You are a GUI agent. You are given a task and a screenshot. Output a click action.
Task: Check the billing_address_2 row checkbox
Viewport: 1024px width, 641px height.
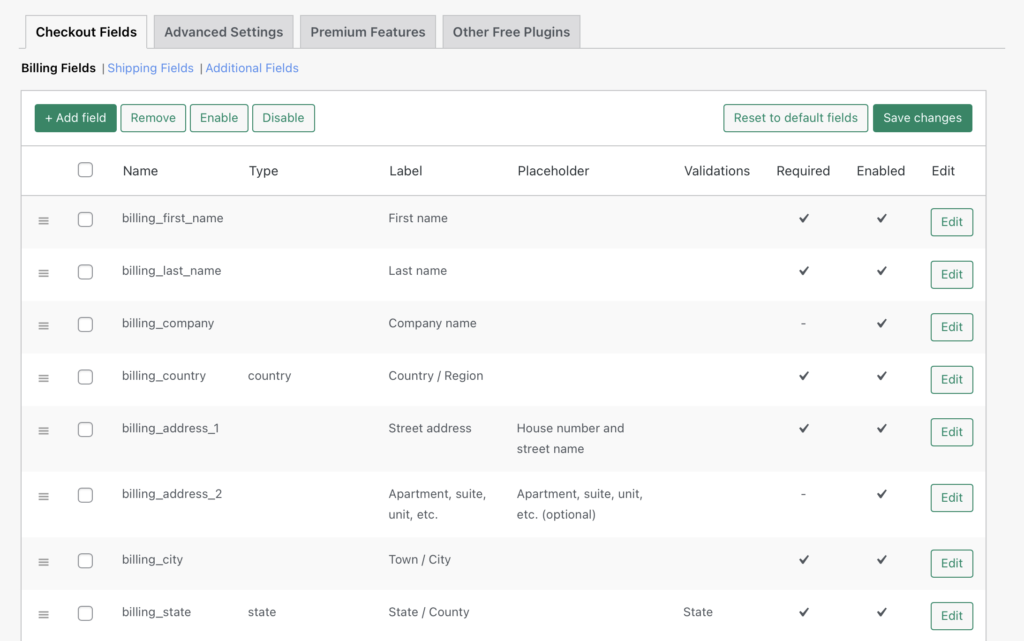coord(85,495)
